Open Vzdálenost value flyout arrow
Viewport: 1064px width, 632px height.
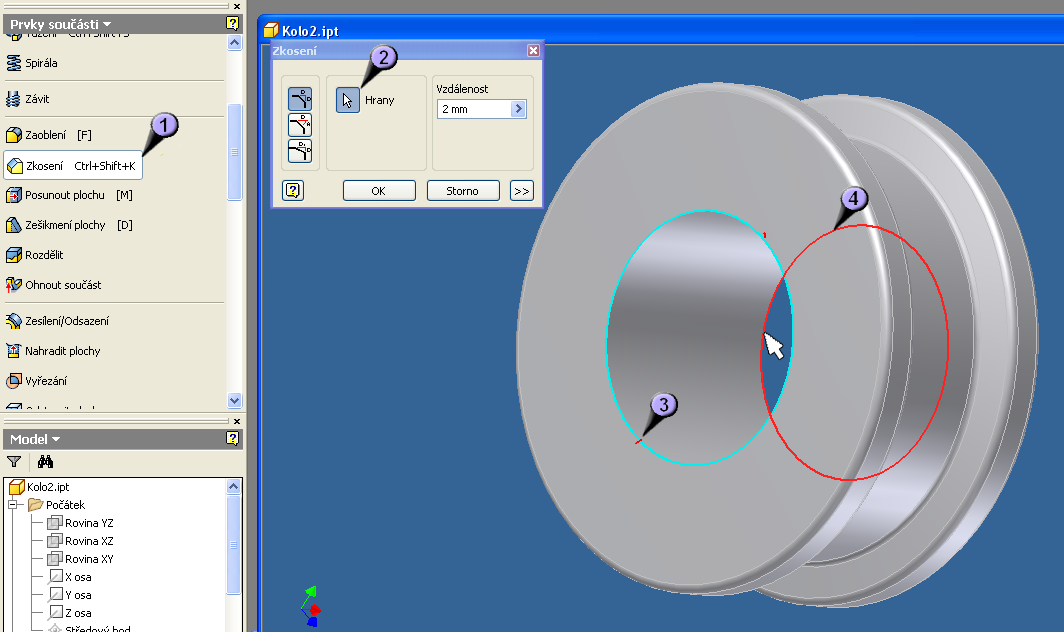[x=518, y=109]
